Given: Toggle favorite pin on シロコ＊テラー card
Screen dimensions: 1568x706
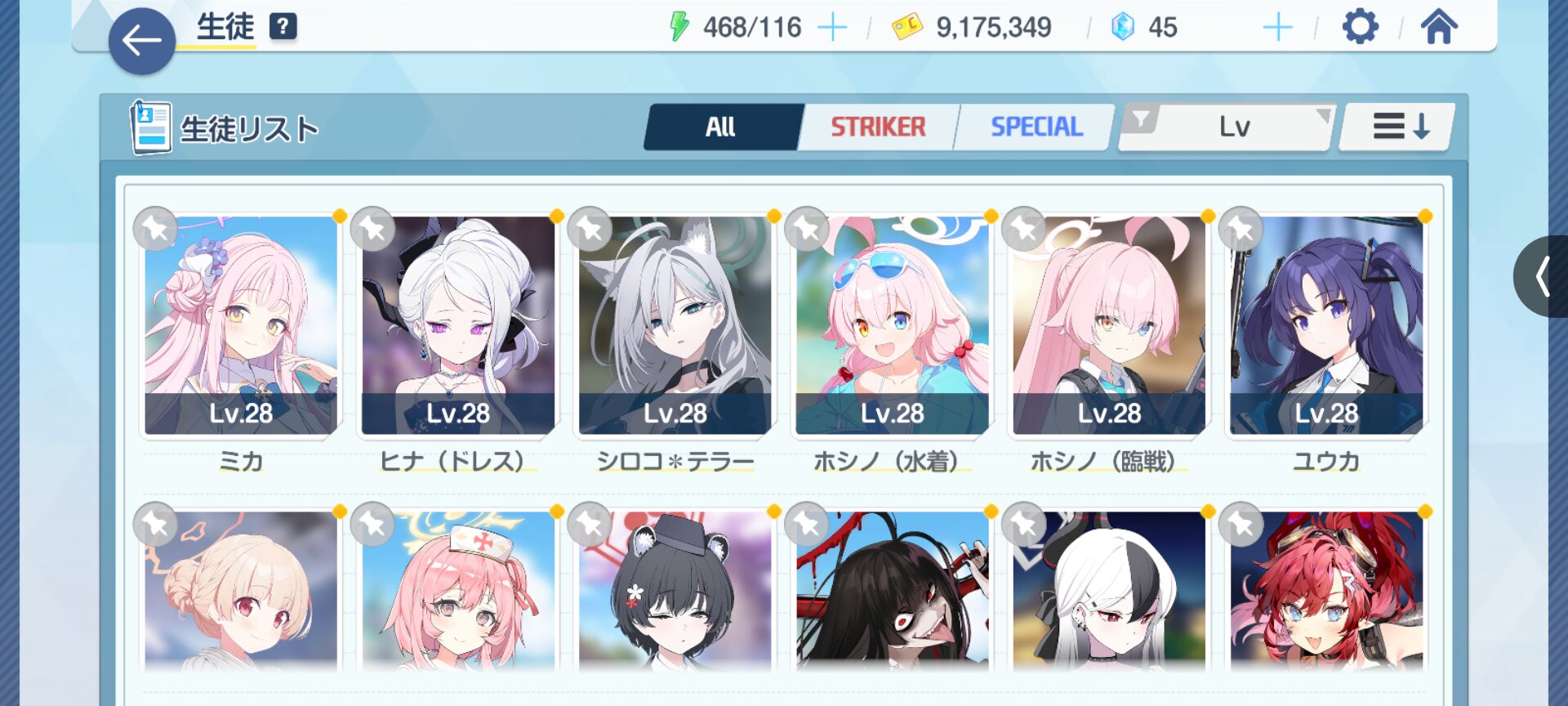Looking at the screenshot, I should tap(590, 230).
